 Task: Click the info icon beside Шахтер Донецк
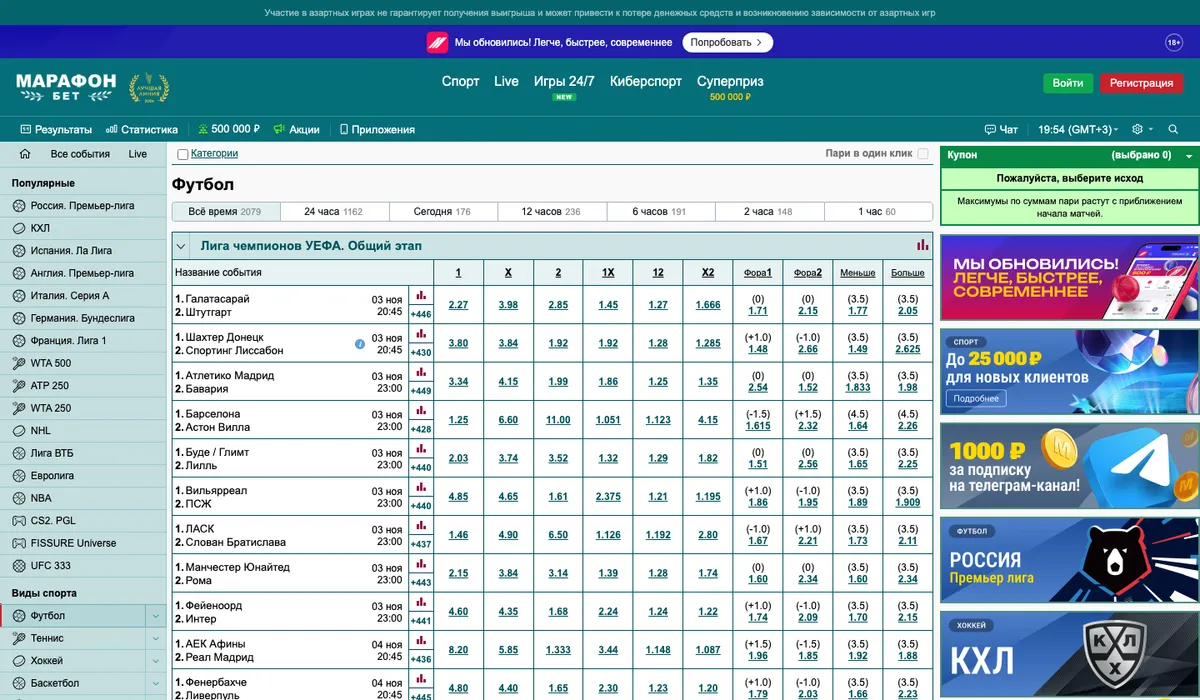tap(360, 344)
